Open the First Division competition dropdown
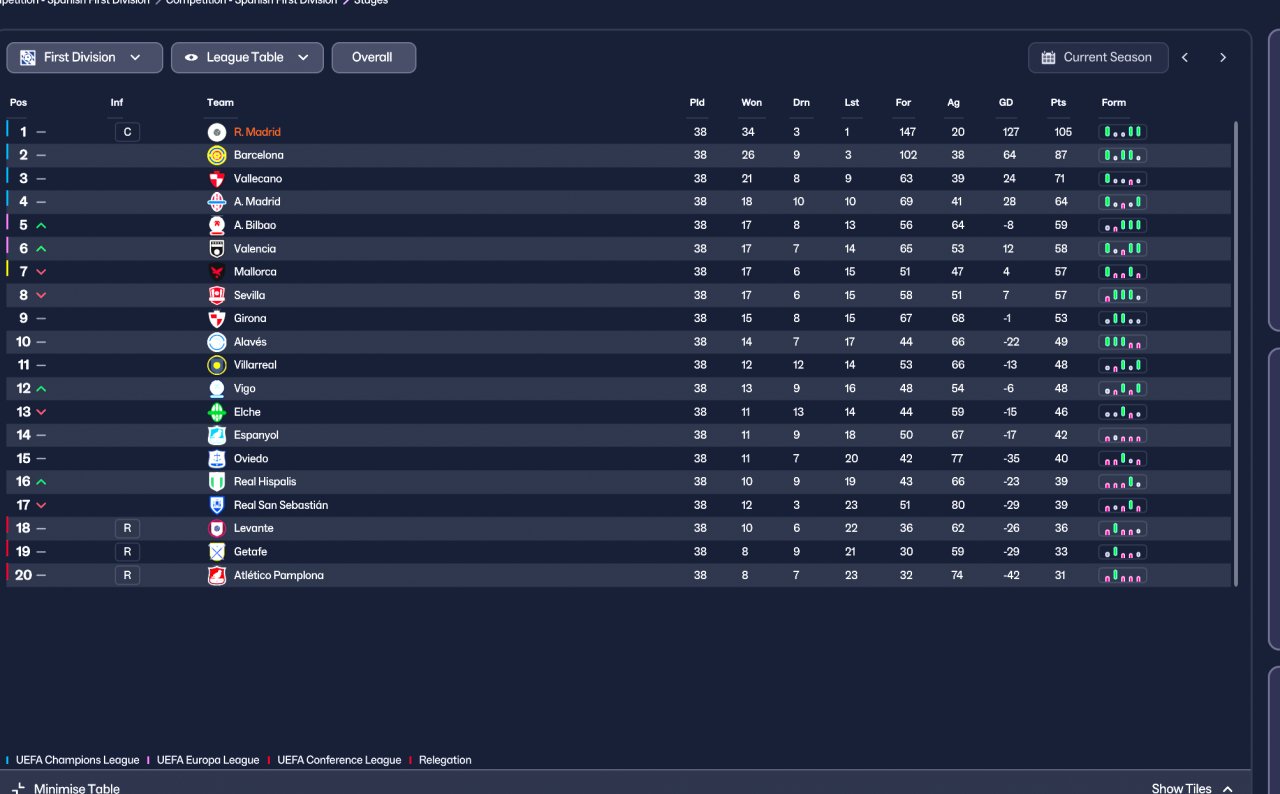 (x=85, y=58)
